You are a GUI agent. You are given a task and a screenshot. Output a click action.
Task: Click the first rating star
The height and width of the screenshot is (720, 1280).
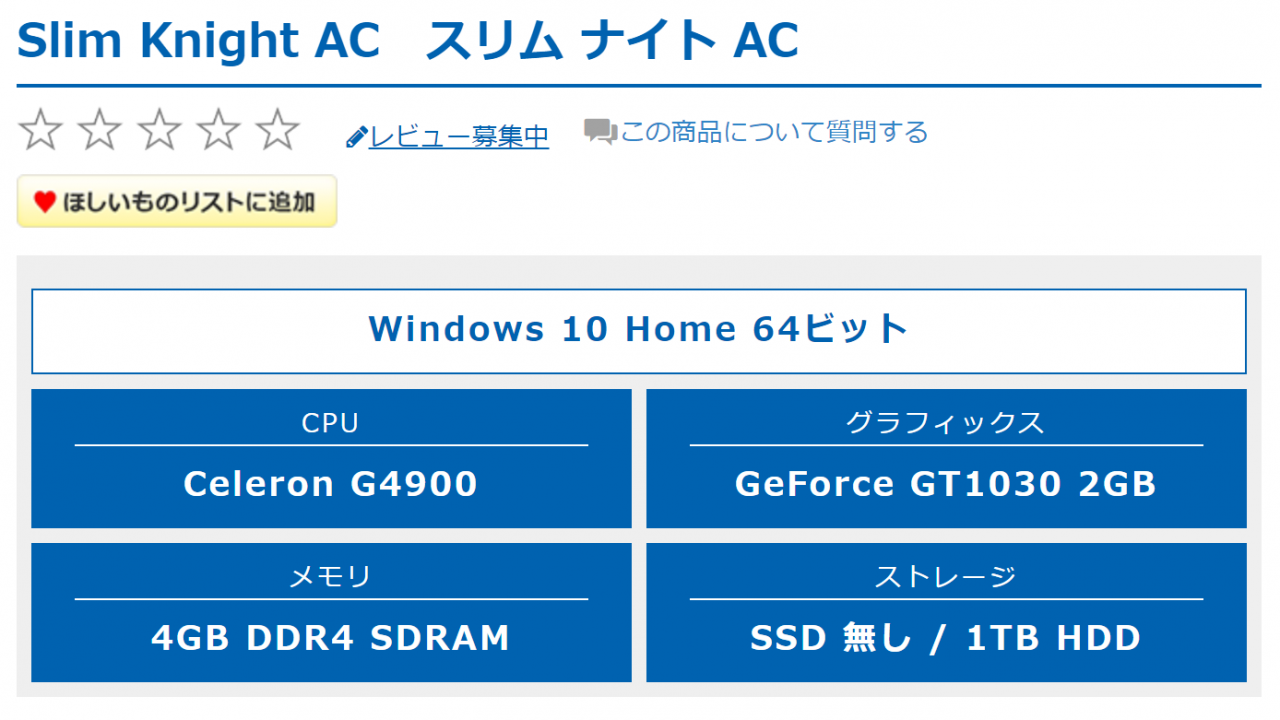pyautogui.click(x=40, y=131)
